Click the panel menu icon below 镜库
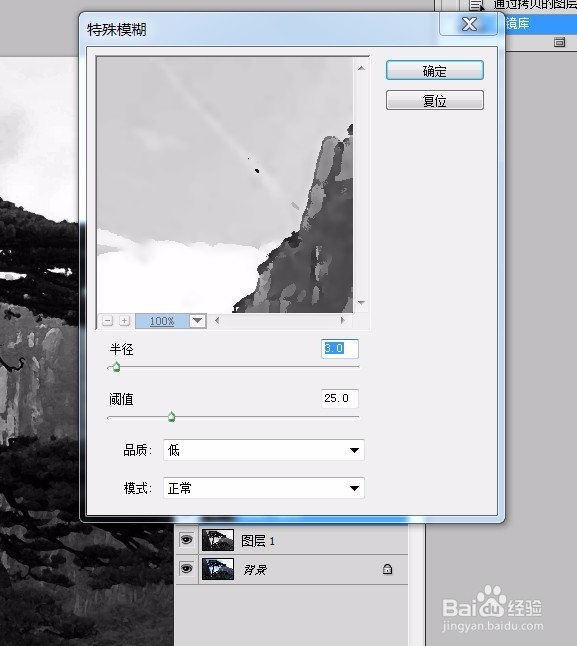The image size is (577, 646). click(x=559, y=42)
